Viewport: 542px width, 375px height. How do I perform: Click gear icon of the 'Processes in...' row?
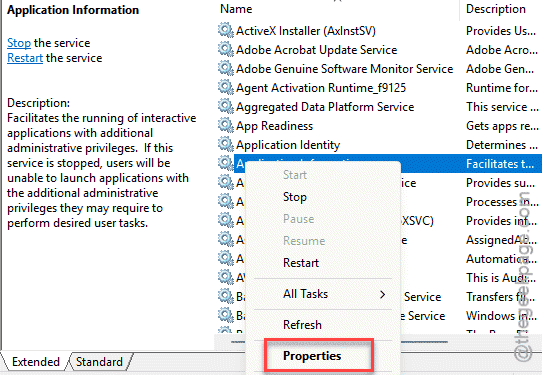(226, 201)
